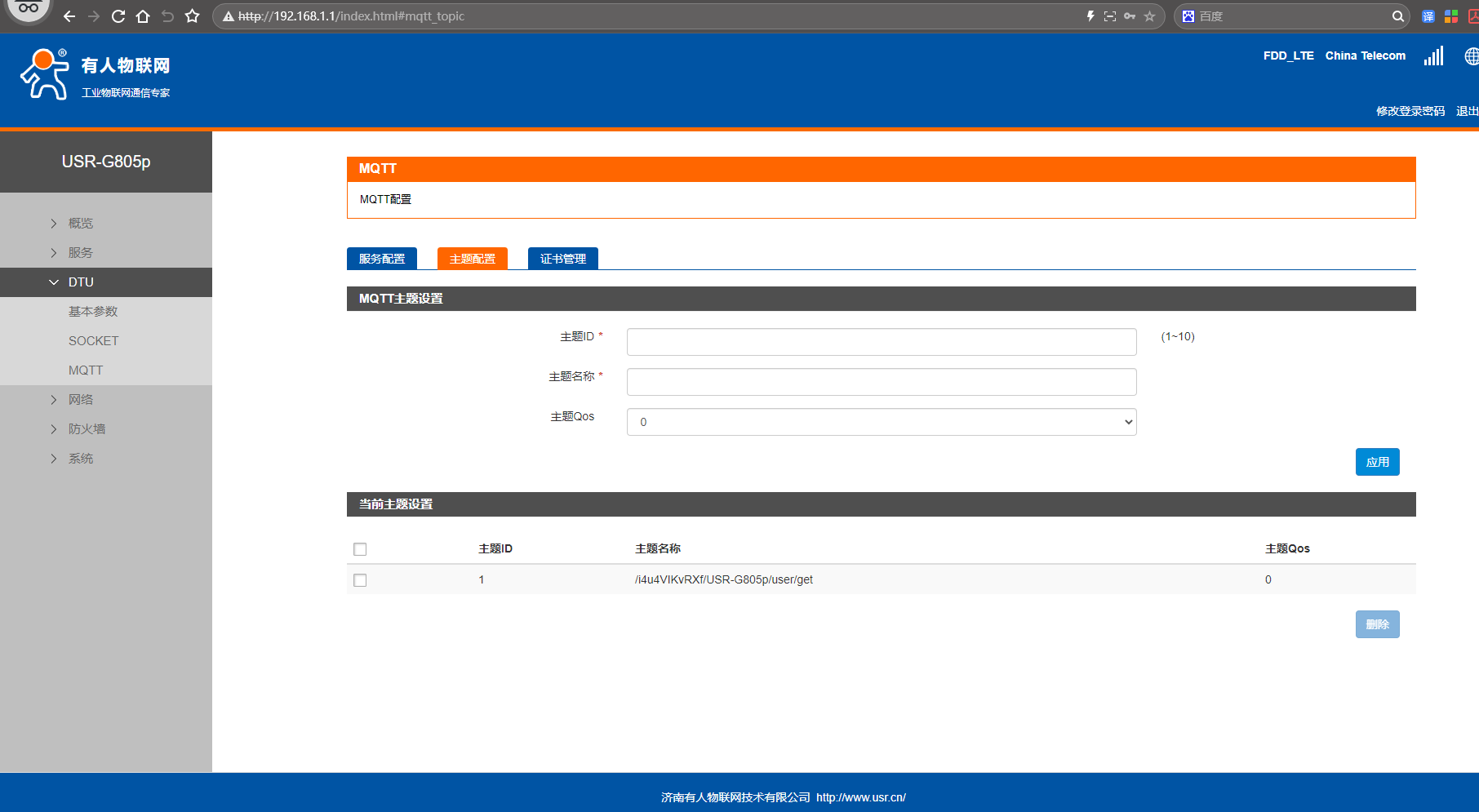Click the browser back arrow
This screenshot has height=812, width=1479.
pyautogui.click(x=69, y=16)
